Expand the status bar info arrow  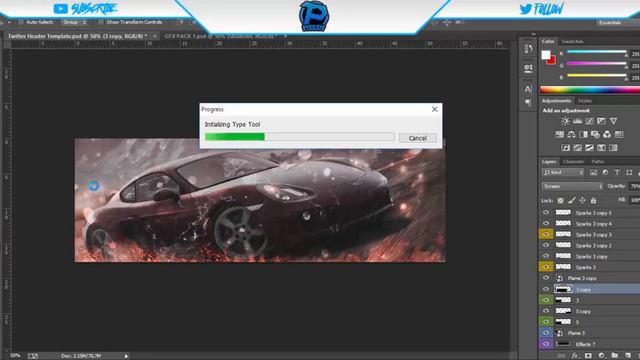coord(126,356)
